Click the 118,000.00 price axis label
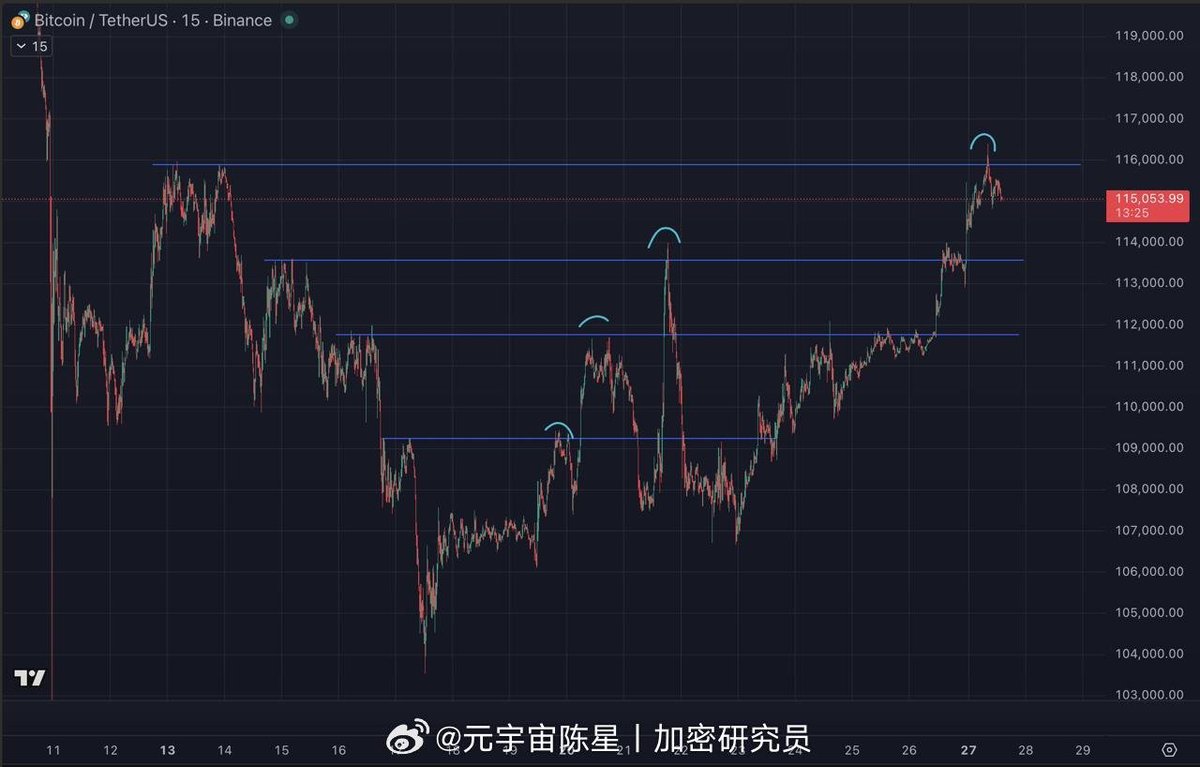 pyautogui.click(x=1149, y=77)
